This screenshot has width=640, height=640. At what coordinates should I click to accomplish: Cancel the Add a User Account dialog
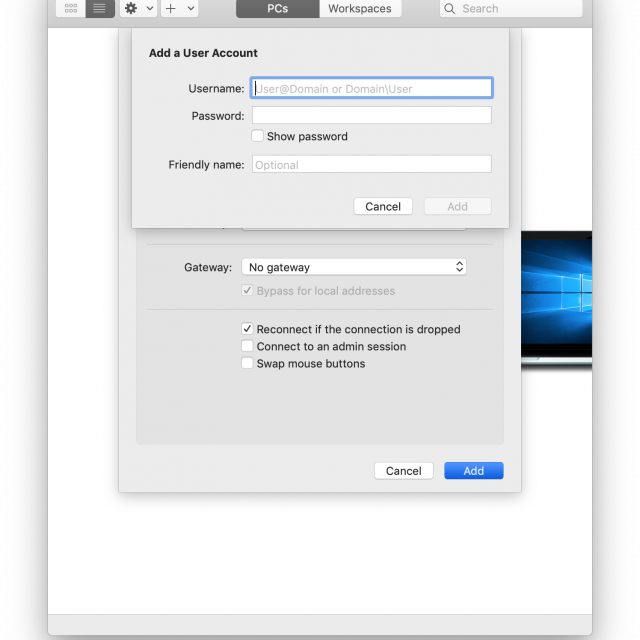point(383,206)
